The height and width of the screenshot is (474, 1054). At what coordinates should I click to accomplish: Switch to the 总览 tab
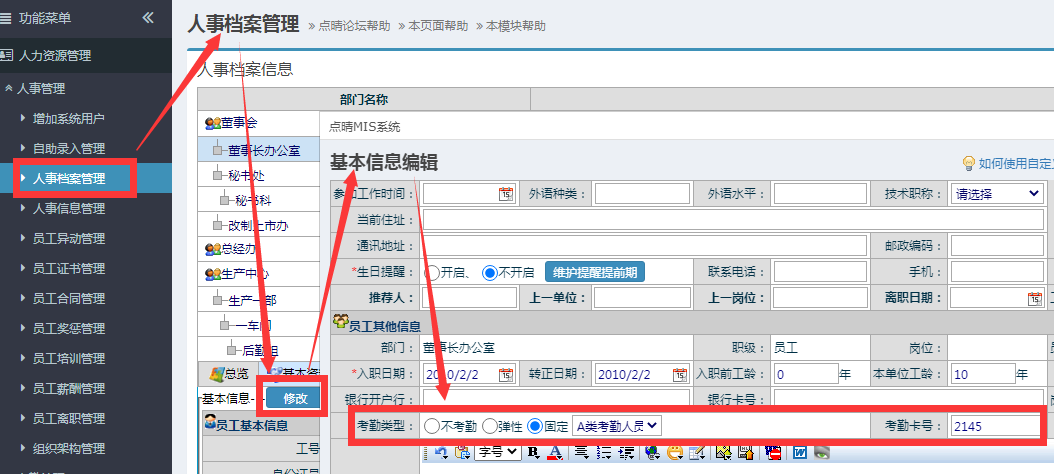pos(229,373)
